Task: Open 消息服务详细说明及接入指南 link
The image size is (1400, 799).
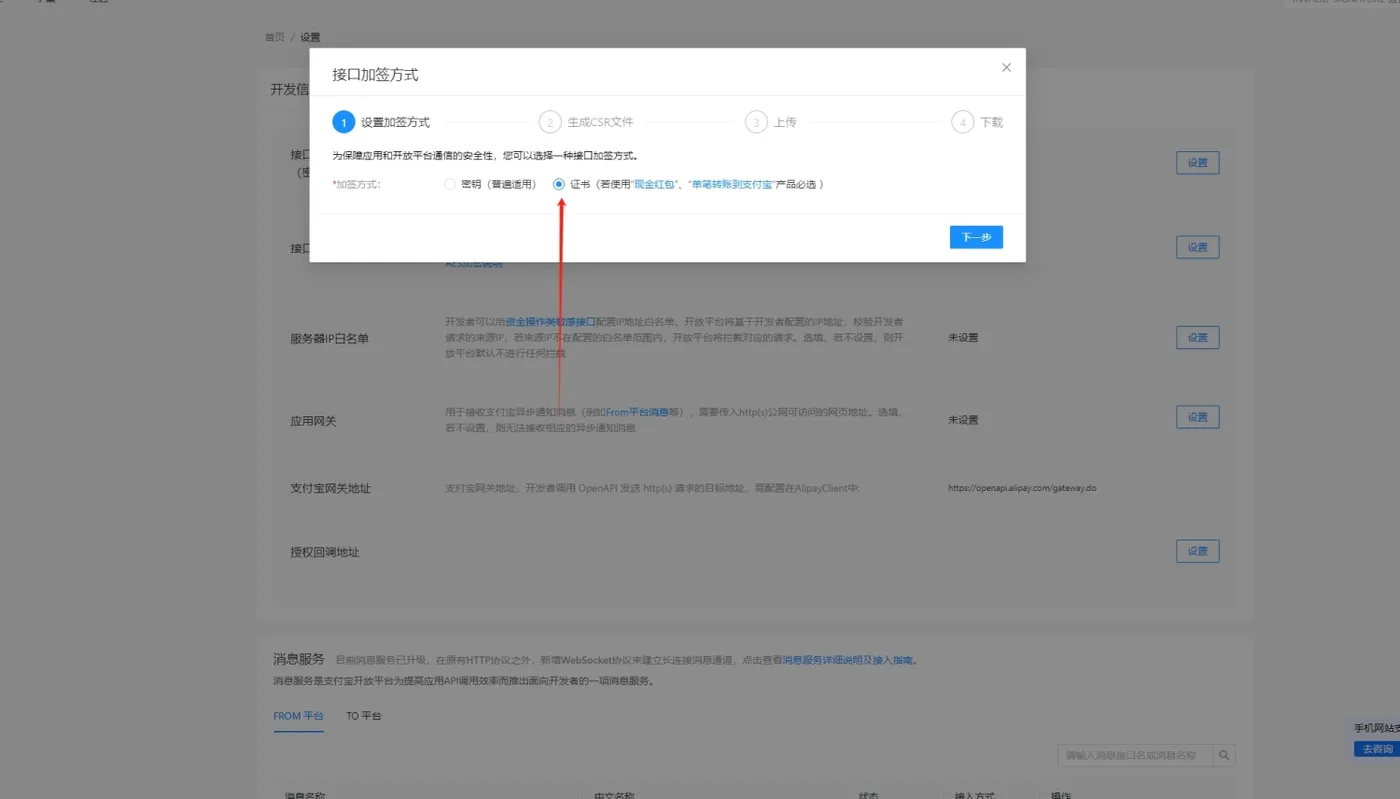Action: (x=847, y=660)
